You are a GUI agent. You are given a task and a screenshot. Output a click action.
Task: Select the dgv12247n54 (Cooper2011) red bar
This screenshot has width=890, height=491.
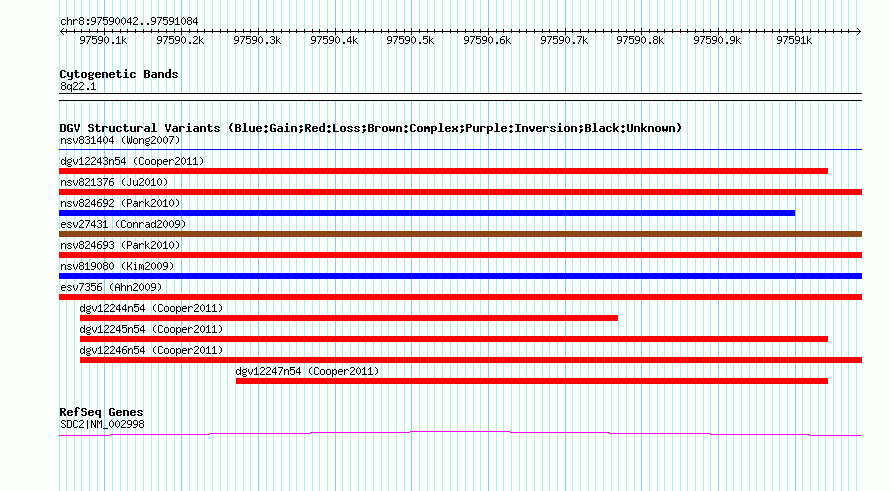pos(532,381)
